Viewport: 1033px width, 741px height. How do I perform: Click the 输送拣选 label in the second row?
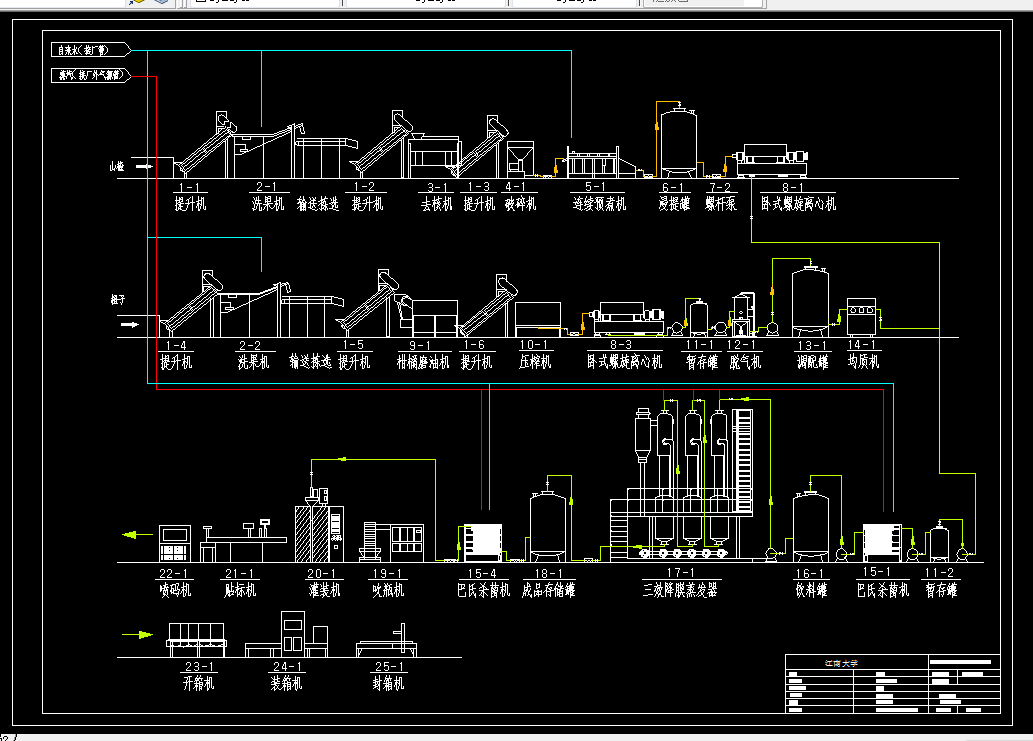pos(310,362)
